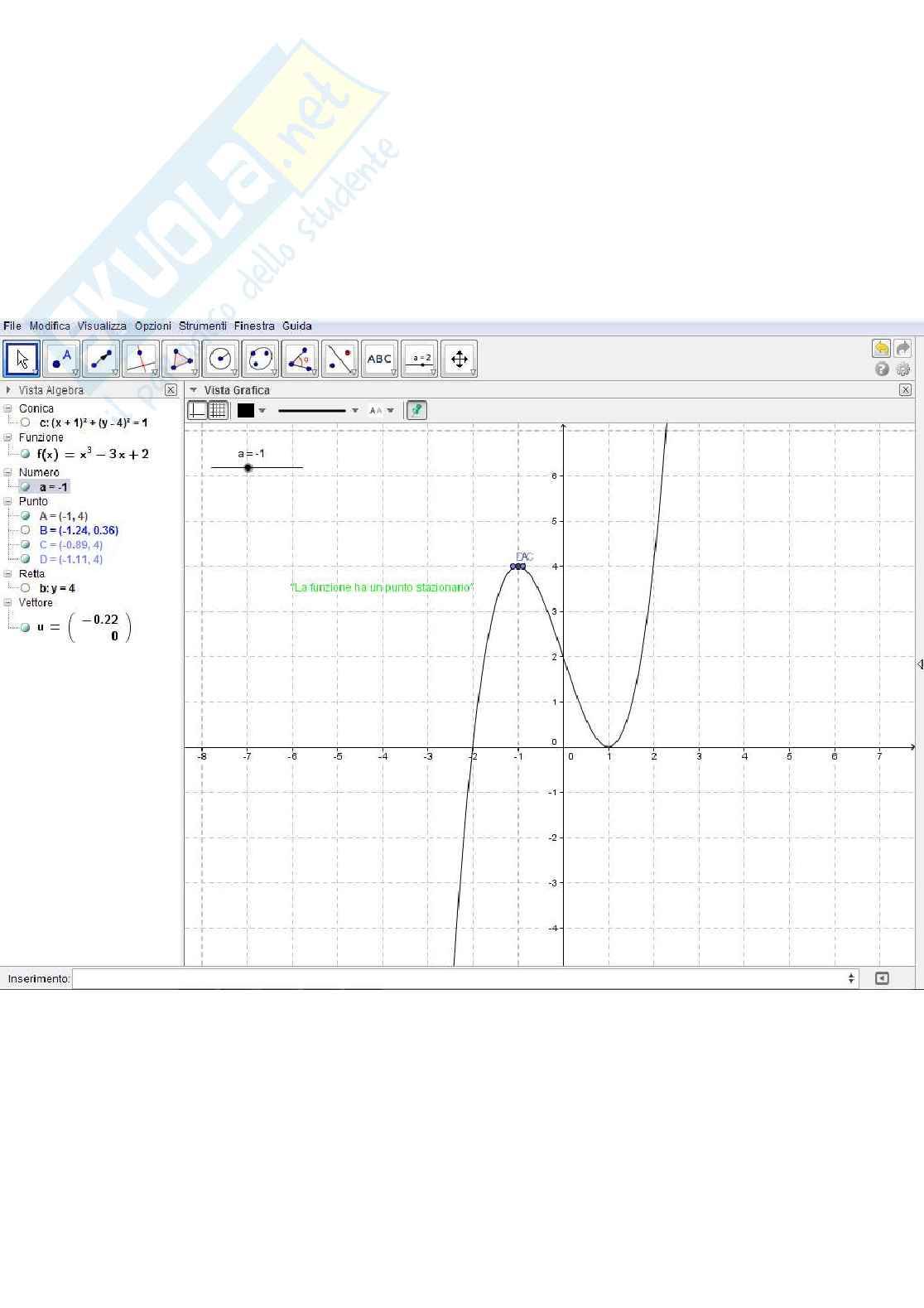
Task: Activate the Circle with center tool
Action: (220, 360)
